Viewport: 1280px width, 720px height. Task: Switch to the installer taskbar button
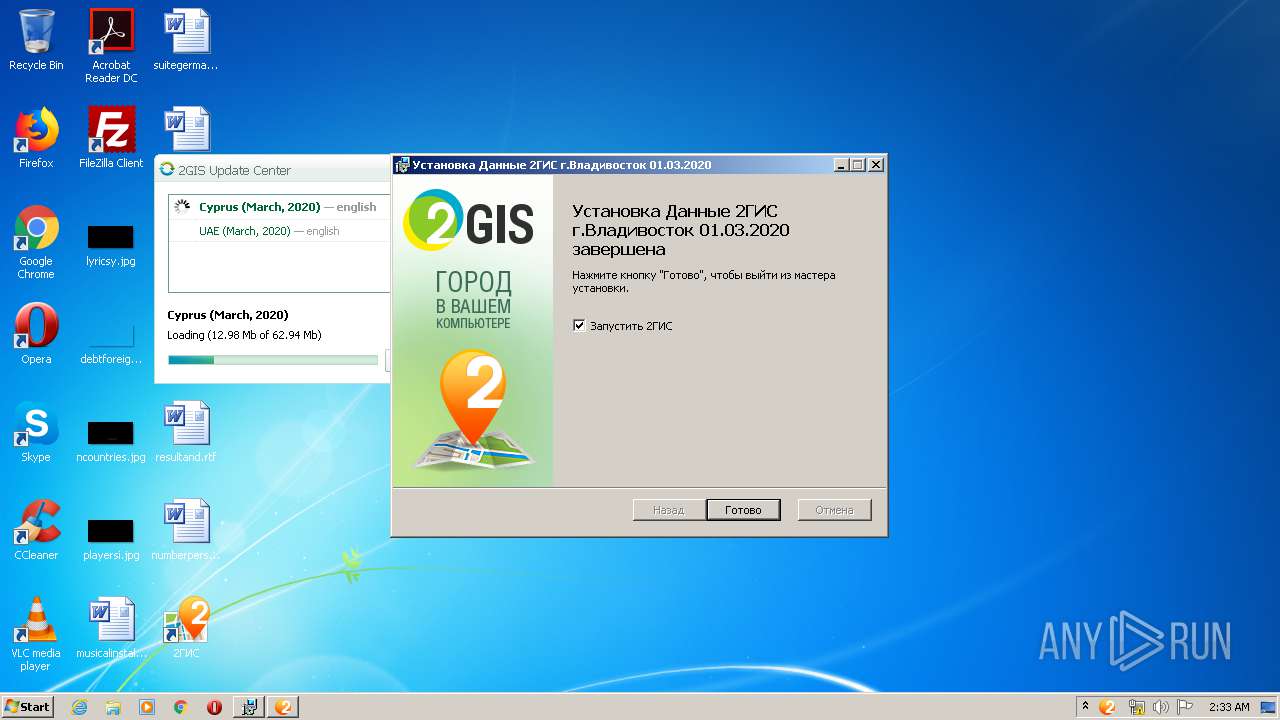[249, 707]
